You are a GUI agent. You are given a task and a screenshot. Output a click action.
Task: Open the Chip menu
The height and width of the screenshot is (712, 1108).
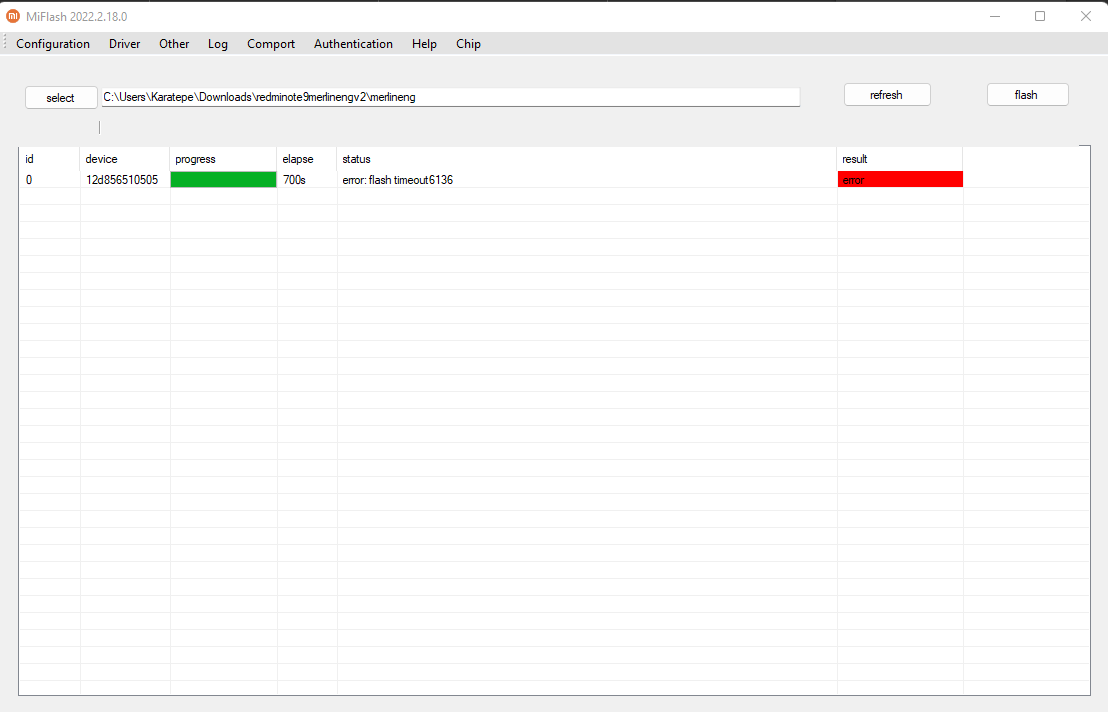pos(468,44)
